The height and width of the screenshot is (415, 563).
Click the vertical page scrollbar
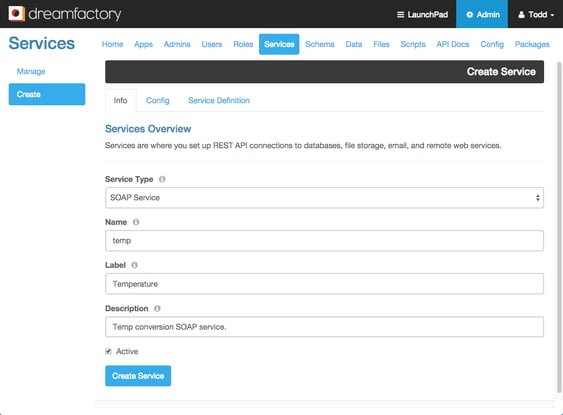559,227
